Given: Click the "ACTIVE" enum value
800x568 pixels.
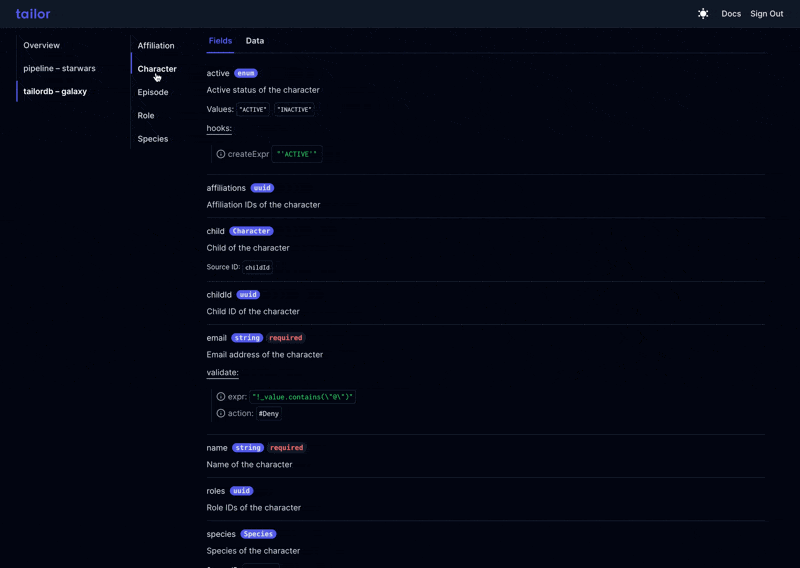Looking at the screenshot, I should 253,109.
